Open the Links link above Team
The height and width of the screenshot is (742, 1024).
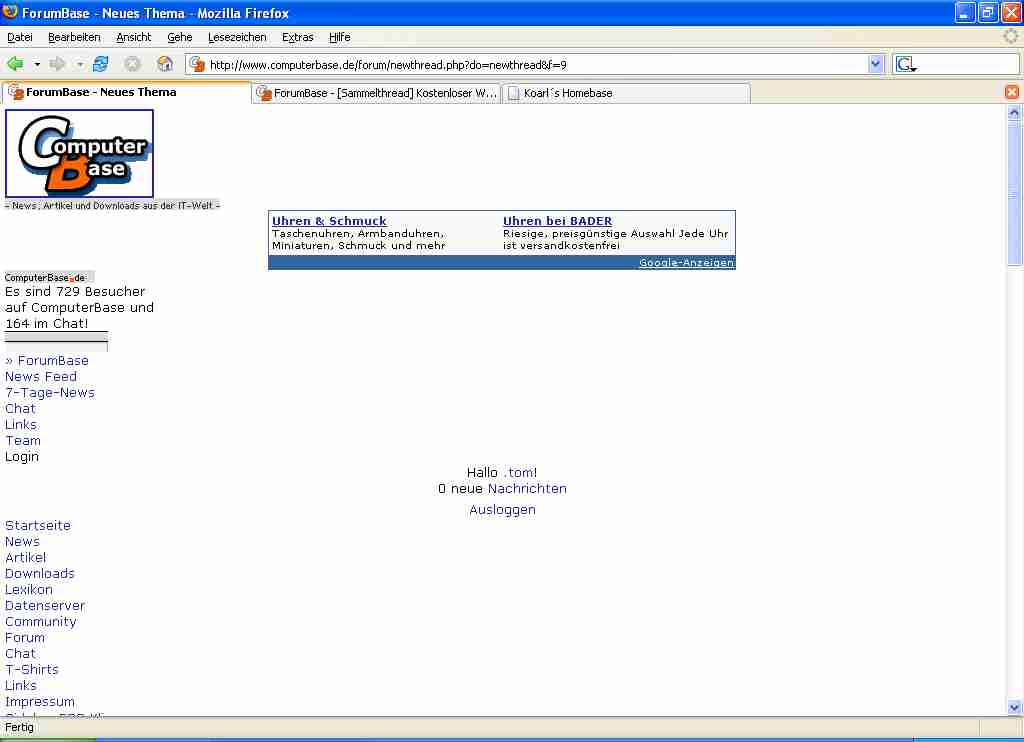click(21, 425)
